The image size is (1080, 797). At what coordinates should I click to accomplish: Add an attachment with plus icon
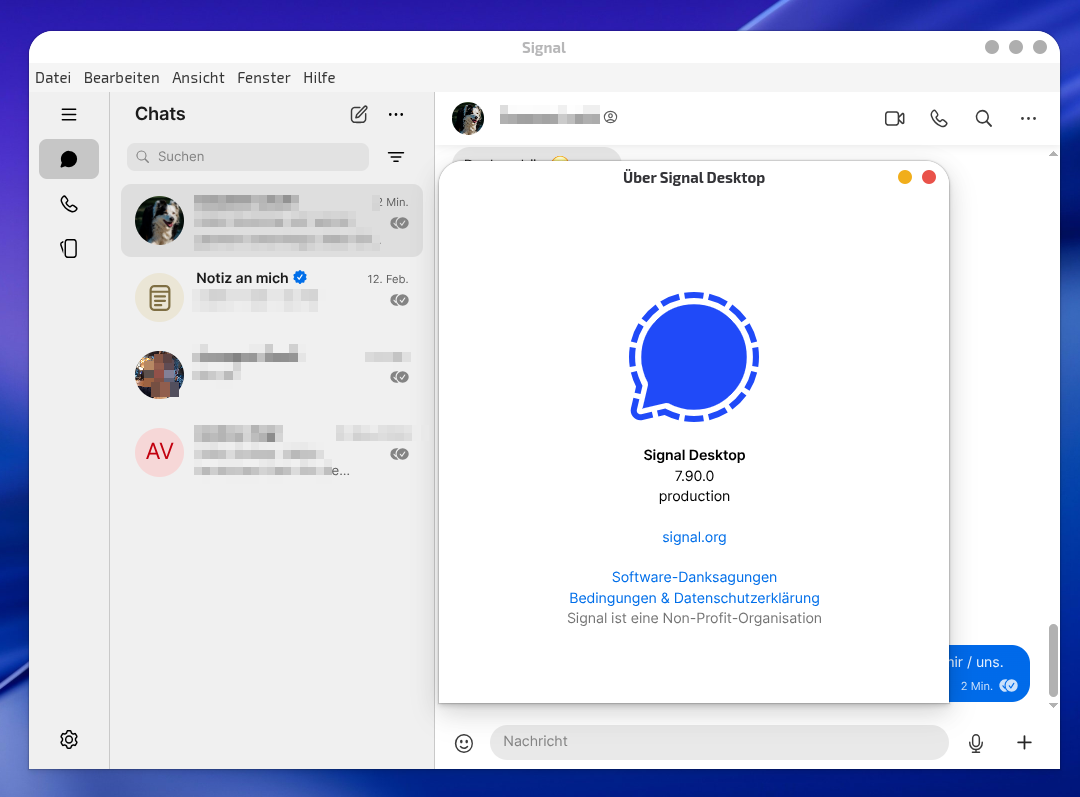pyautogui.click(x=1024, y=742)
